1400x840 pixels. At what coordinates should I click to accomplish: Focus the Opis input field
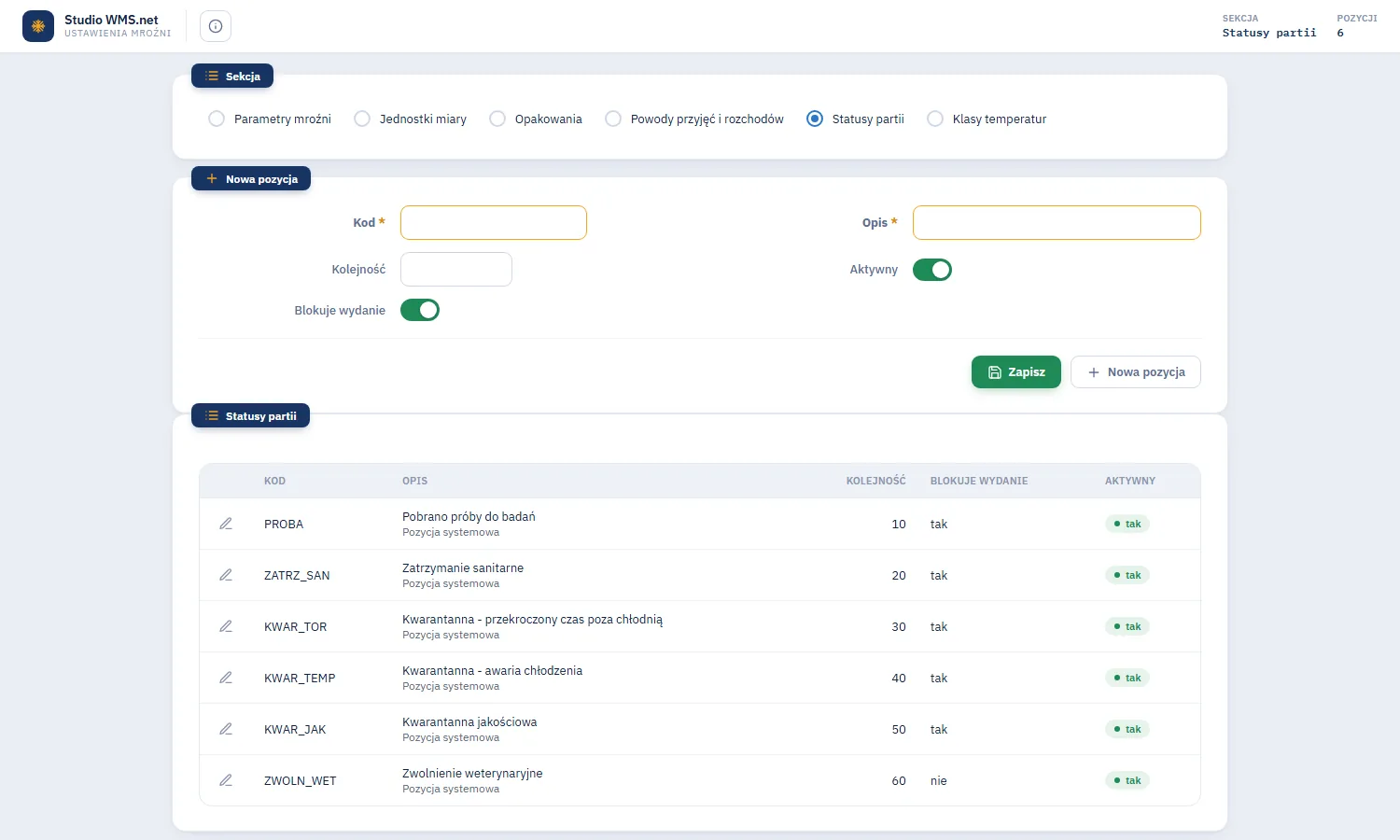pos(1057,223)
